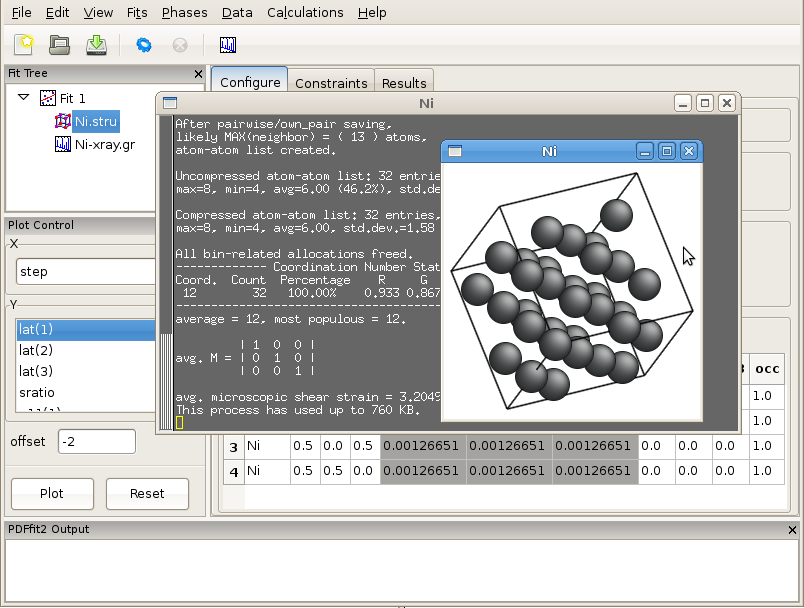Click the Reset button
The image size is (804, 608).
pyautogui.click(x=147, y=494)
